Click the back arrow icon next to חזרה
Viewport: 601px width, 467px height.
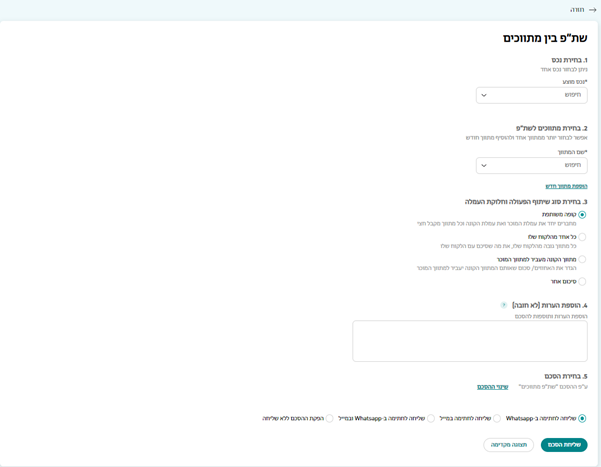(x=592, y=10)
